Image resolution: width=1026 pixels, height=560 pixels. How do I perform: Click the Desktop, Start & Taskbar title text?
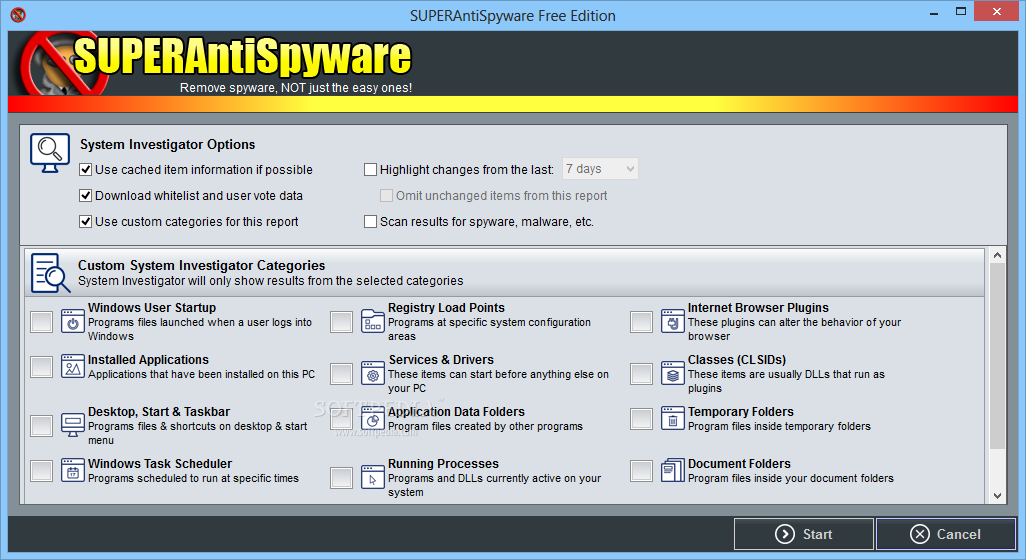coord(159,411)
